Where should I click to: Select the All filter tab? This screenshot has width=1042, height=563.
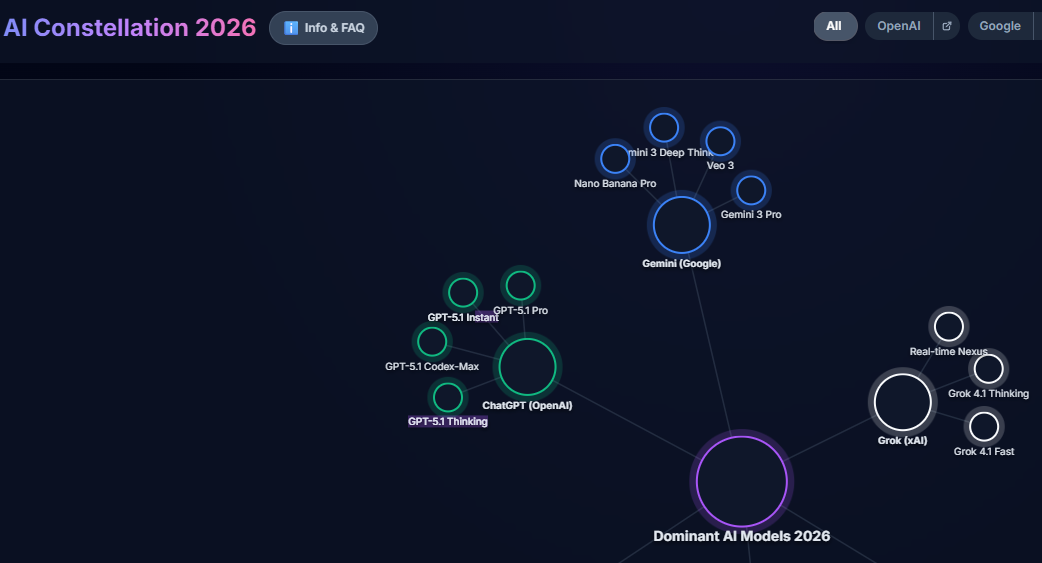point(835,26)
